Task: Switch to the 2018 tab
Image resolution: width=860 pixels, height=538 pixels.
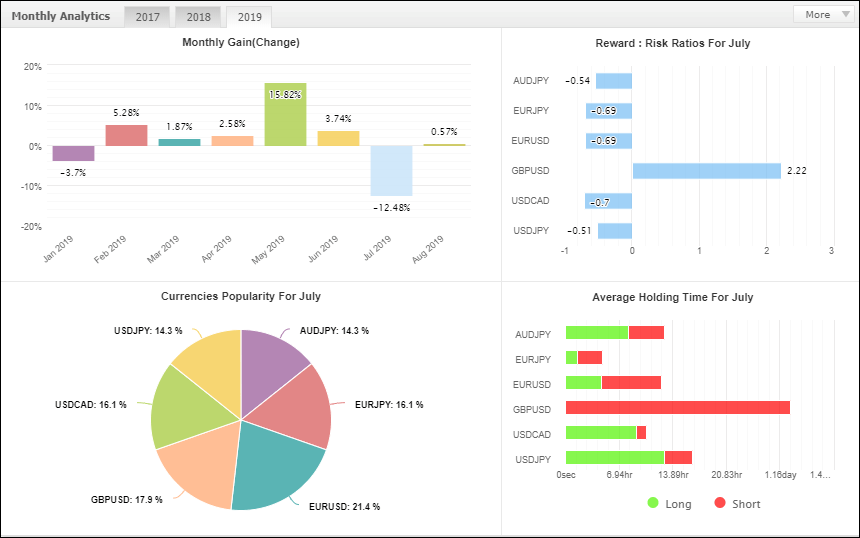Action: coord(198,17)
